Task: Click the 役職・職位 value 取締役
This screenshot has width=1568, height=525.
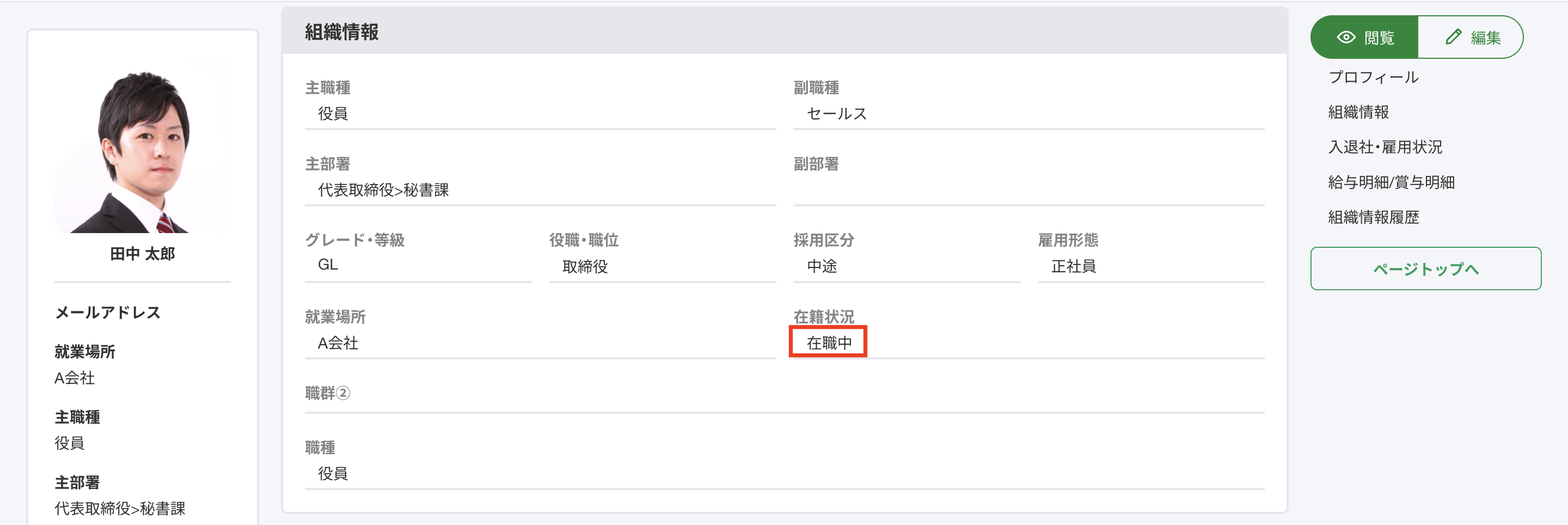Action: (584, 266)
